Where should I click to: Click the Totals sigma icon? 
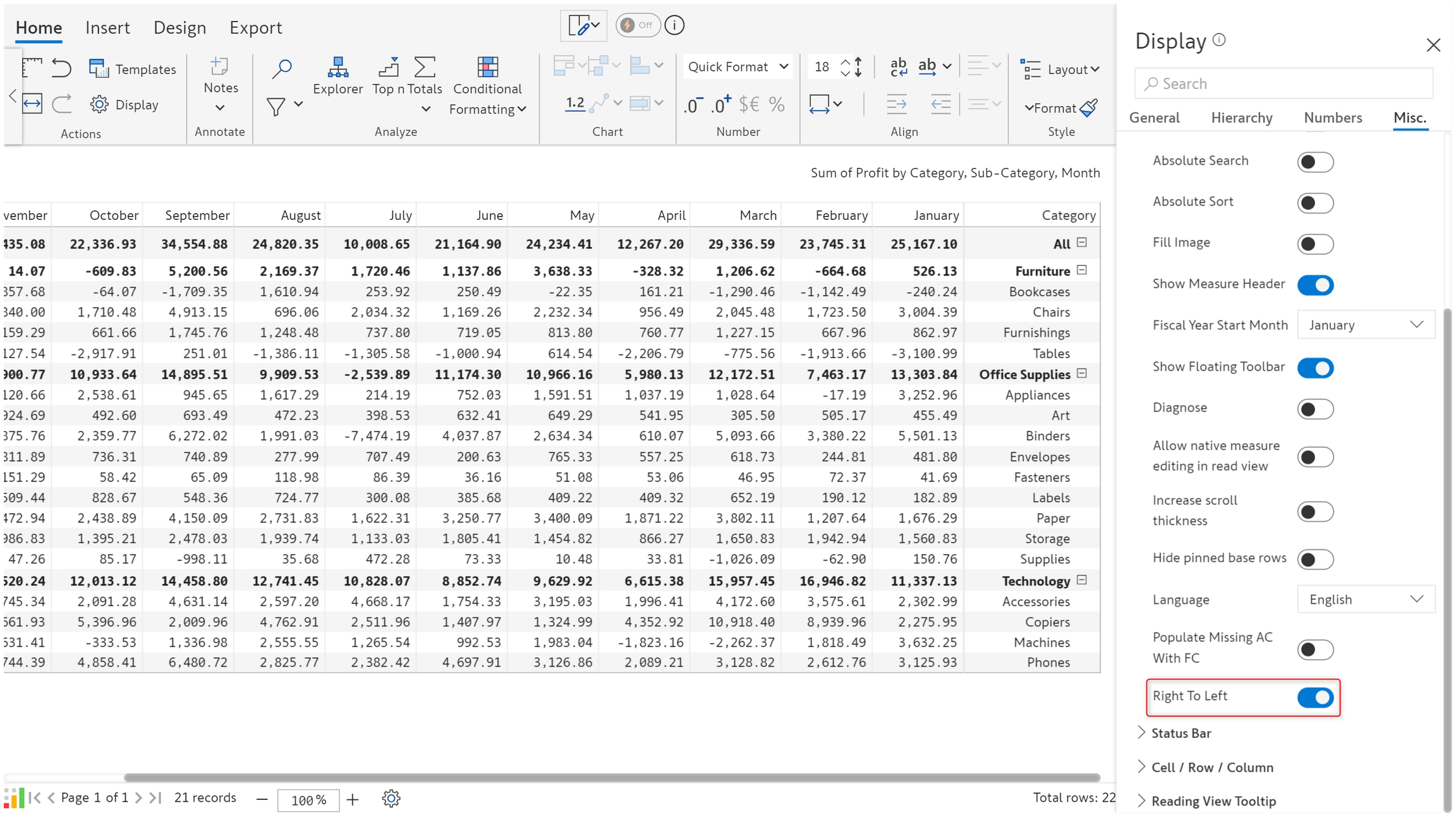(x=425, y=67)
